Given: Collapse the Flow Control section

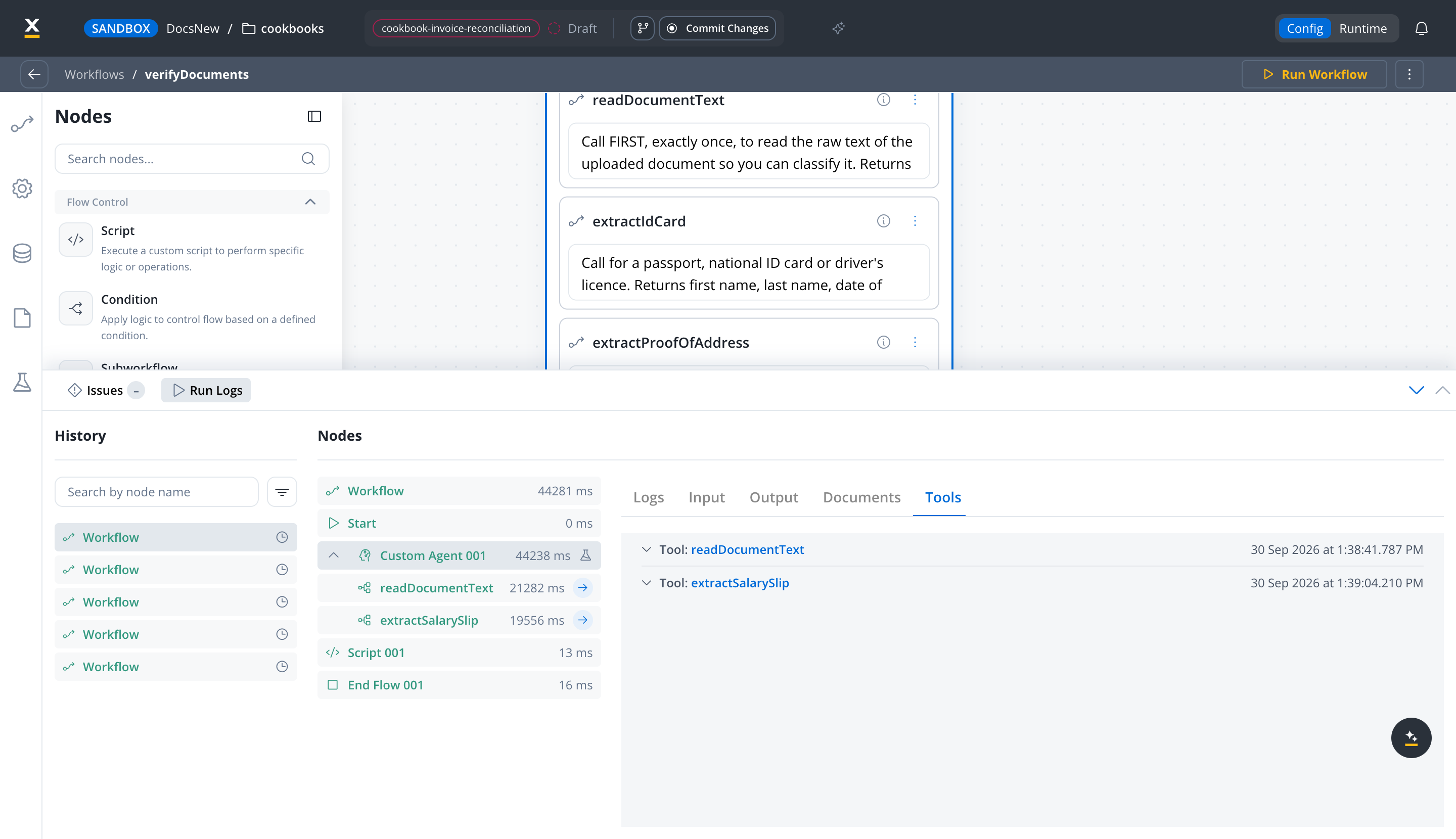Looking at the screenshot, I should pyautogui.click(x=310, y=202).
